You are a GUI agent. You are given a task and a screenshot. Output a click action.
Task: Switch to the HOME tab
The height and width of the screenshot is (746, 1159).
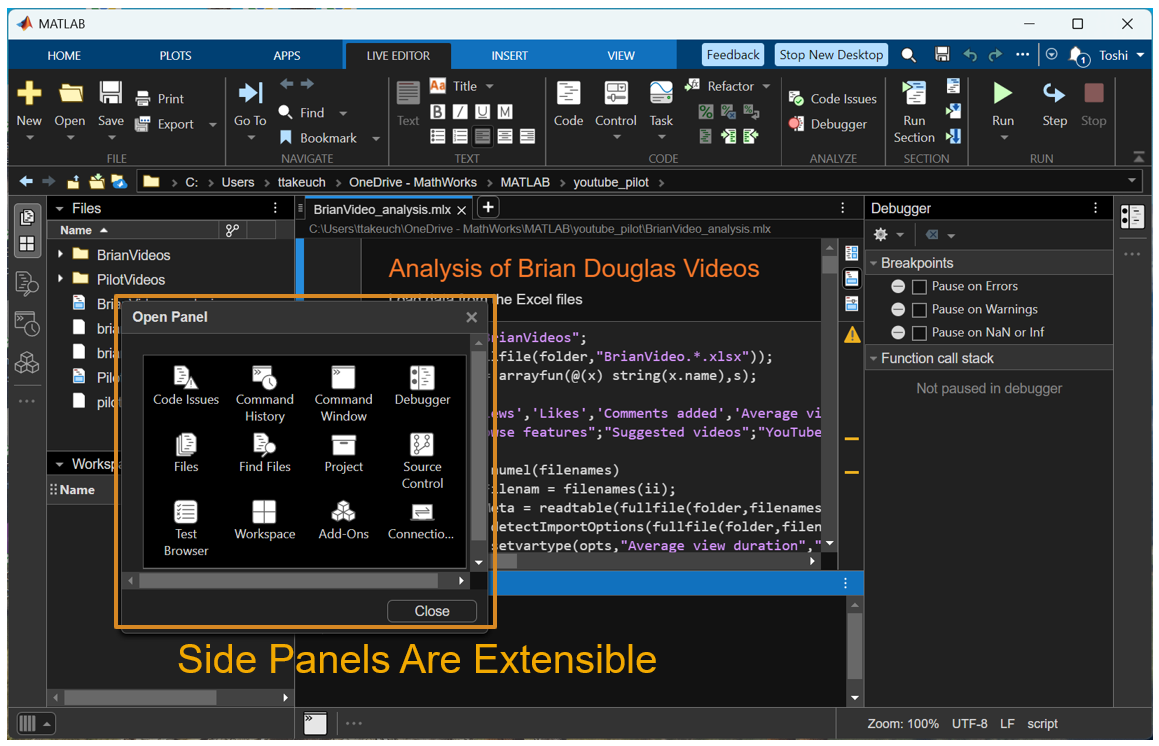(x=64, y=55)
